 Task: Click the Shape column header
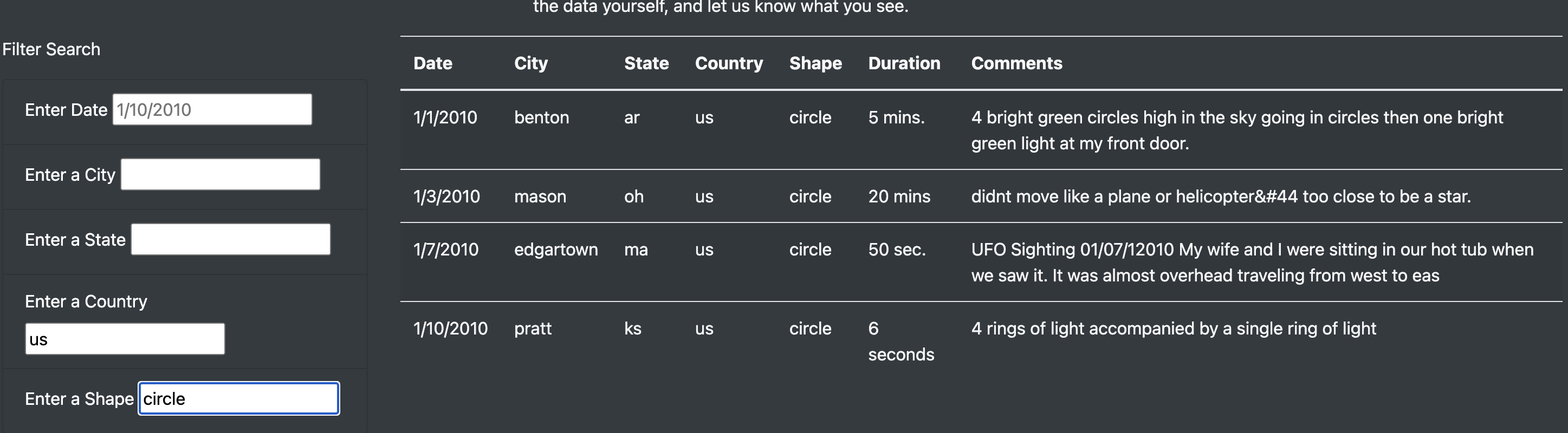(815, 63)
